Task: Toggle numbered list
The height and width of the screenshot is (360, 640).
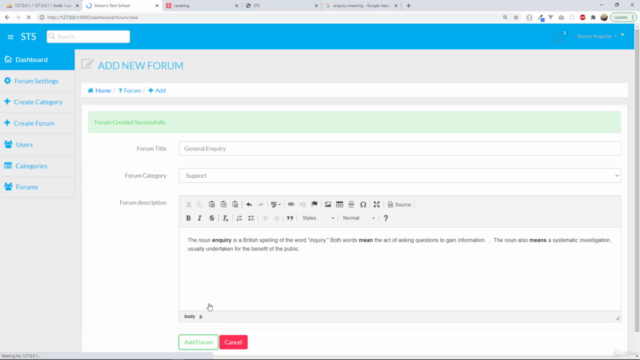Action: [x=239, y=218]
